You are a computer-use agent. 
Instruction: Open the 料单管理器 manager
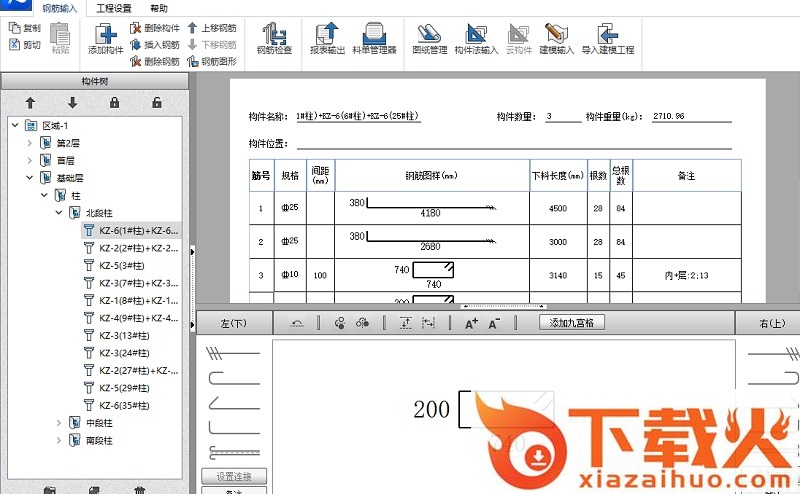pyautogui.click(x=374, y=36)
